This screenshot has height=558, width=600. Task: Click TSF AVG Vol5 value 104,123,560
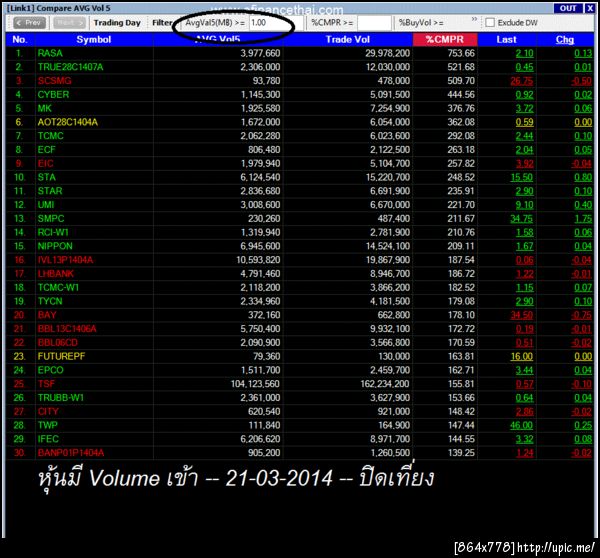click(x=255, y=384)
